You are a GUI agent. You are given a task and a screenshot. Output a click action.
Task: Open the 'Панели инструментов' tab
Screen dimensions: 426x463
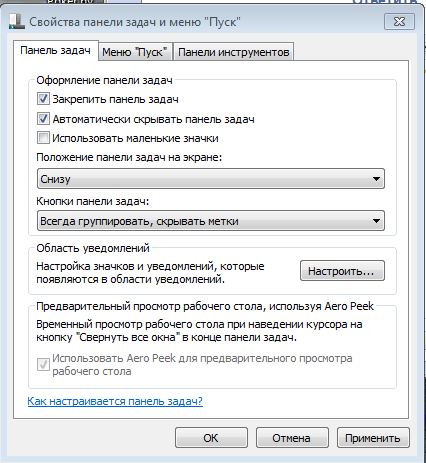coord(233,52)
